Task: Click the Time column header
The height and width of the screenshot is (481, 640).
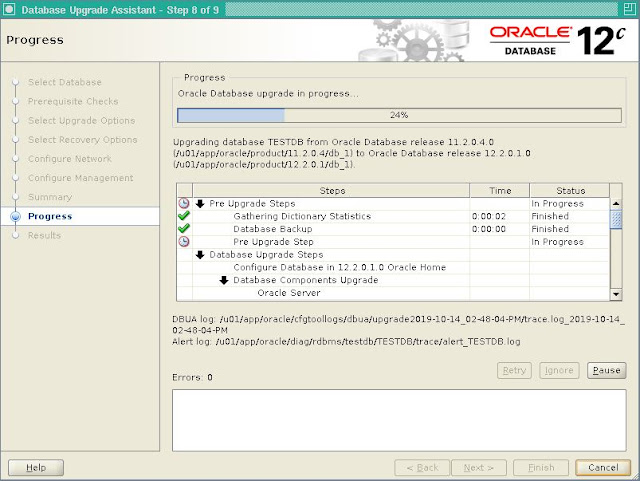Action: coord(500,191)
